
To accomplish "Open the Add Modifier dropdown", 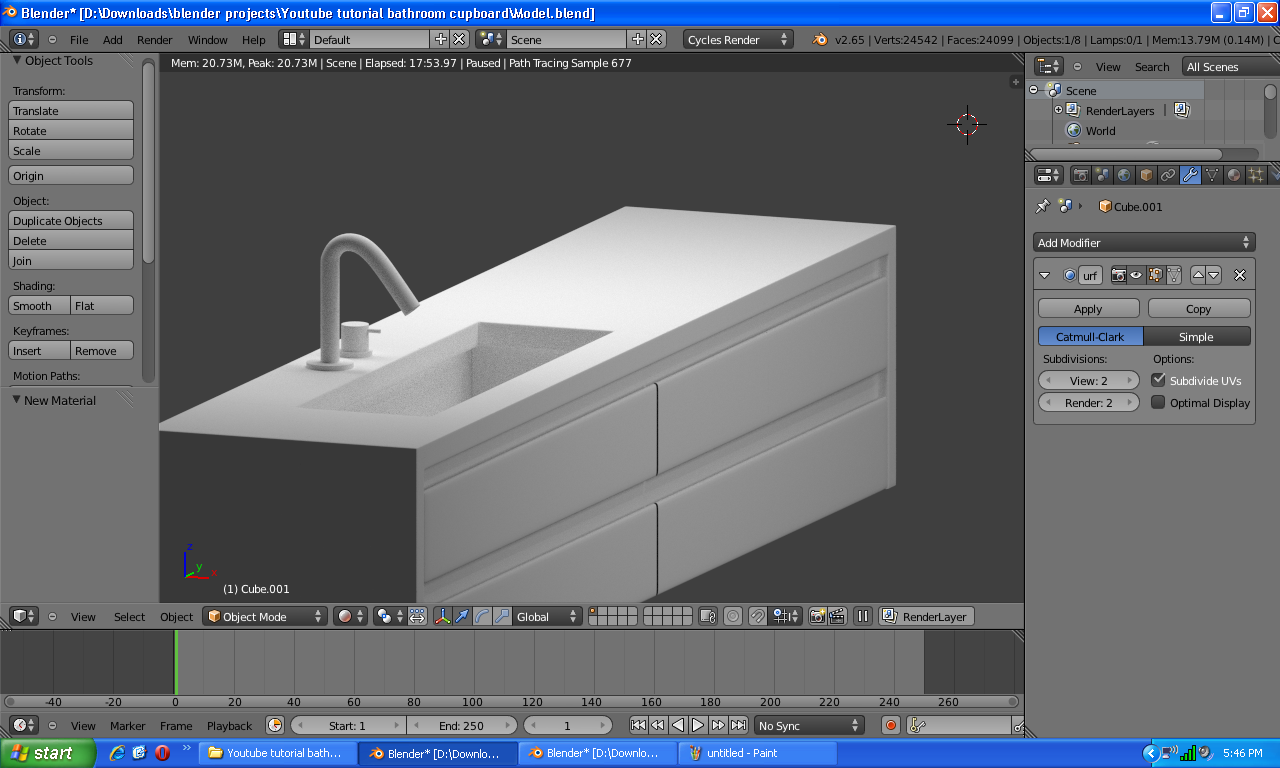I will (1144, 242).
